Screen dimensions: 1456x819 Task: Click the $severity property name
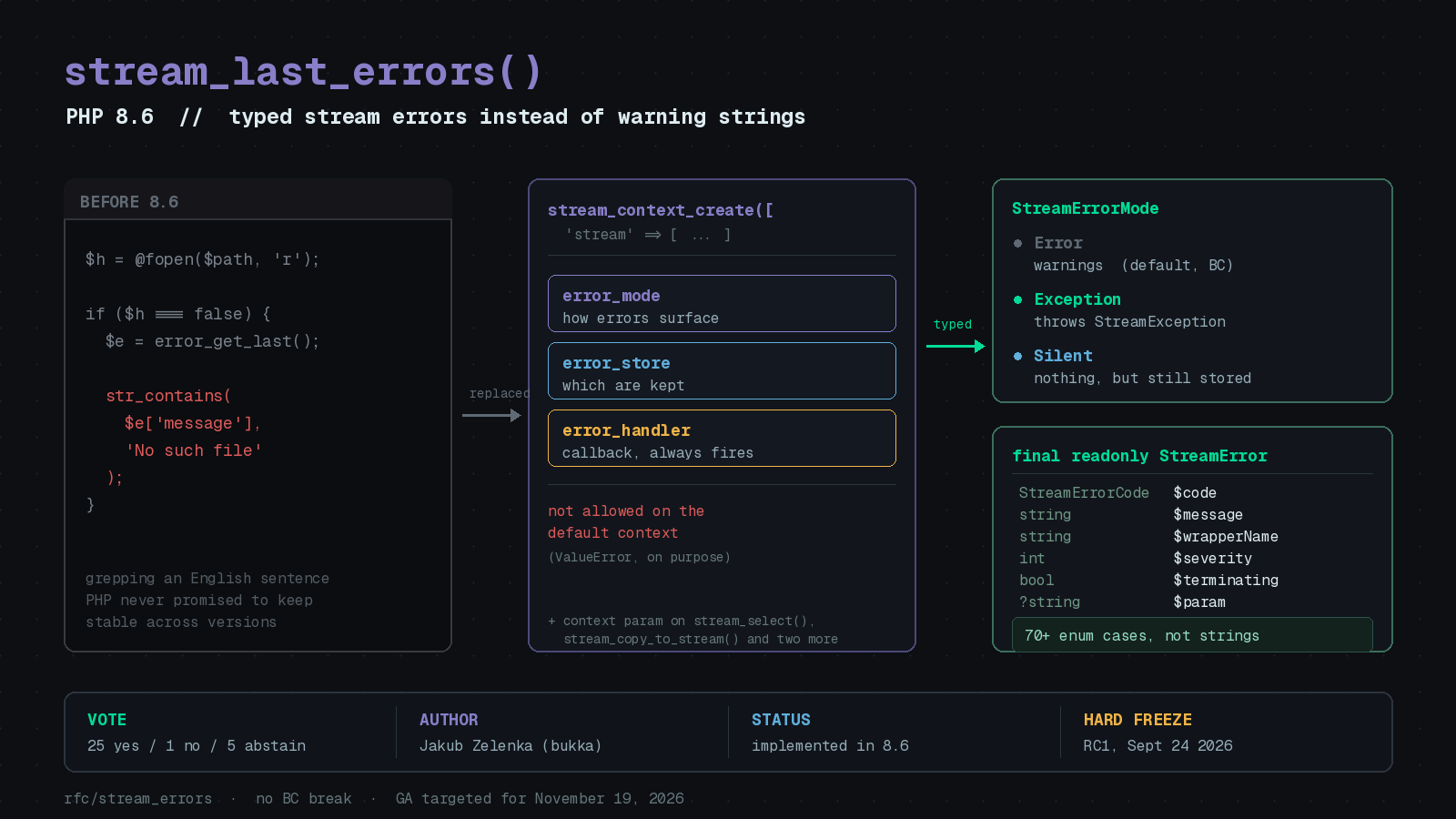click(x=1212, y=559)
